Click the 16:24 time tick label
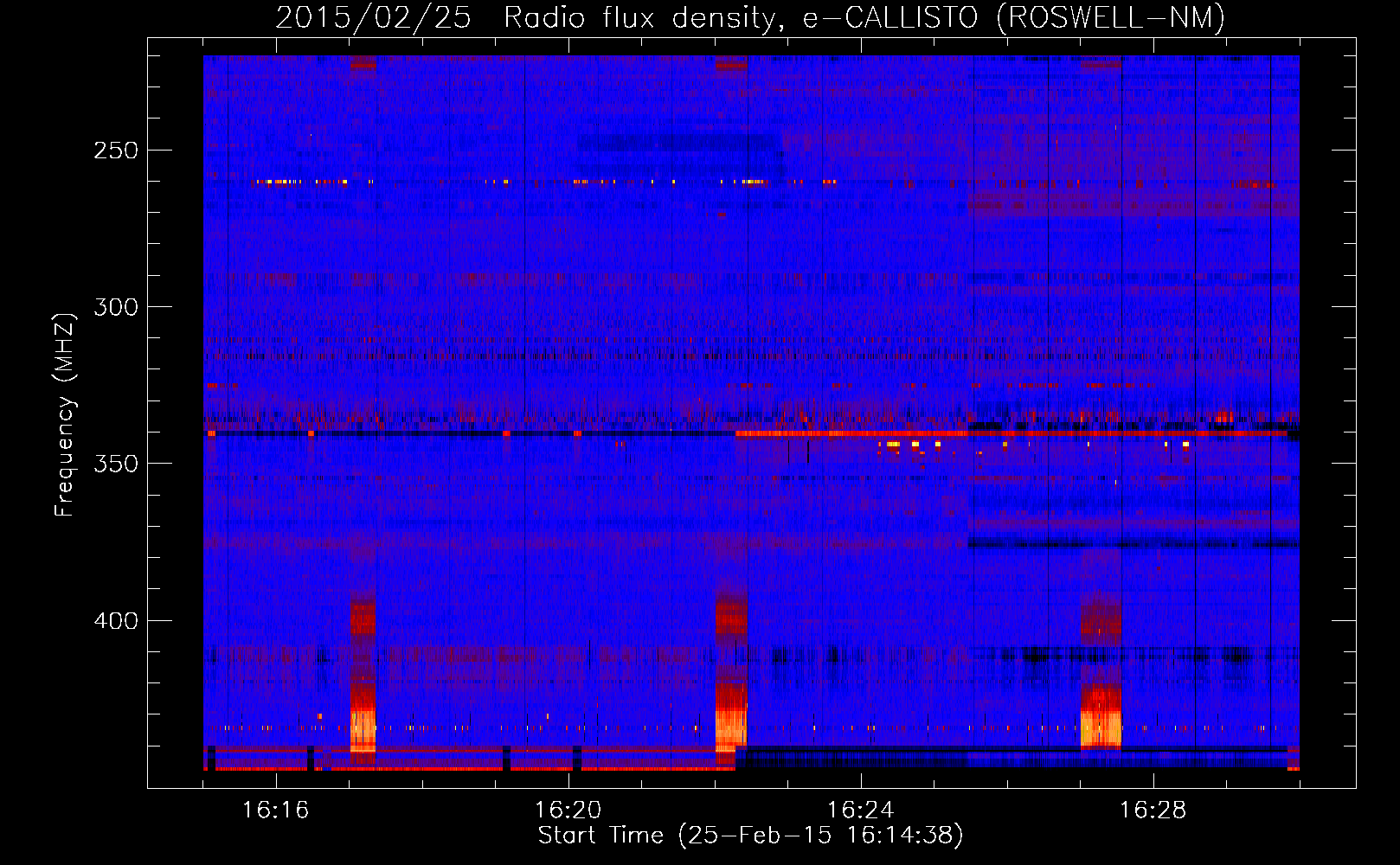The height and width of the screenshot is (865, 1400). point(860,811)
